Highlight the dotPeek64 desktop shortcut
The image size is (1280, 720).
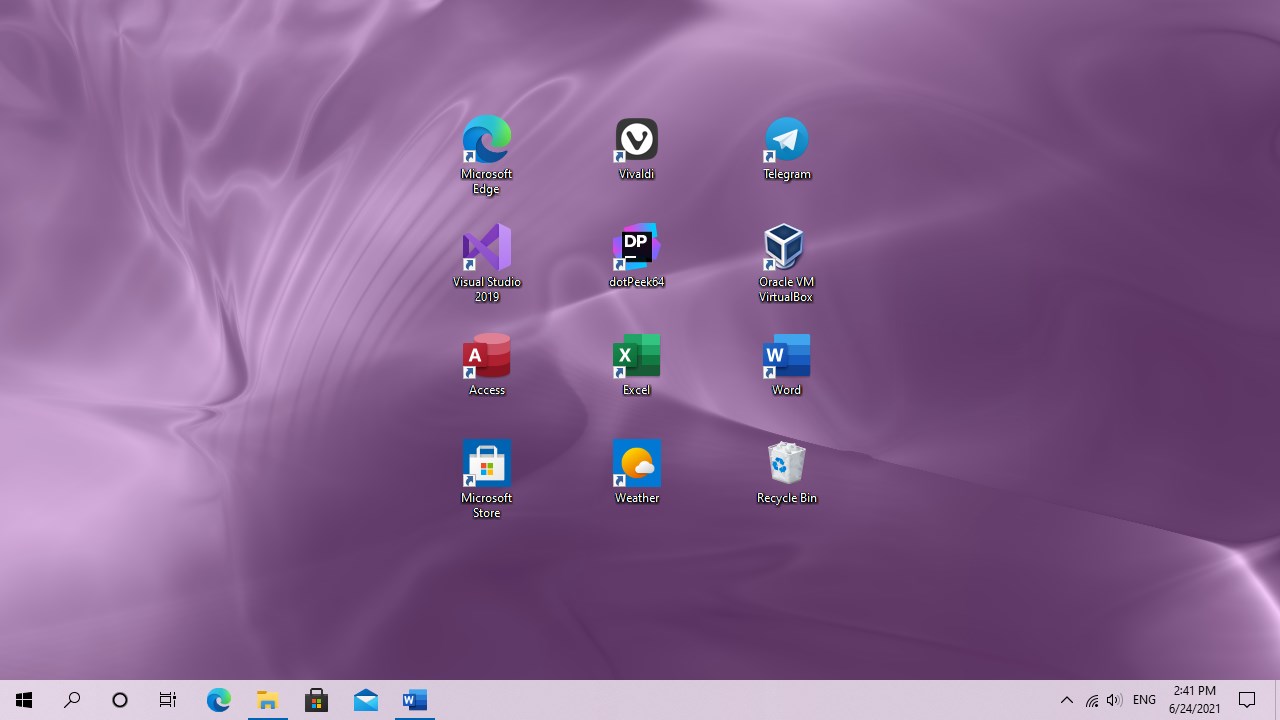636,257
